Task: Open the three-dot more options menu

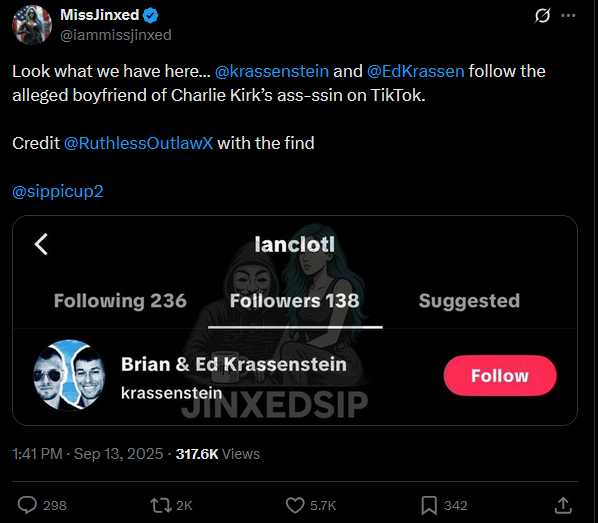Action: click(568, 16)
